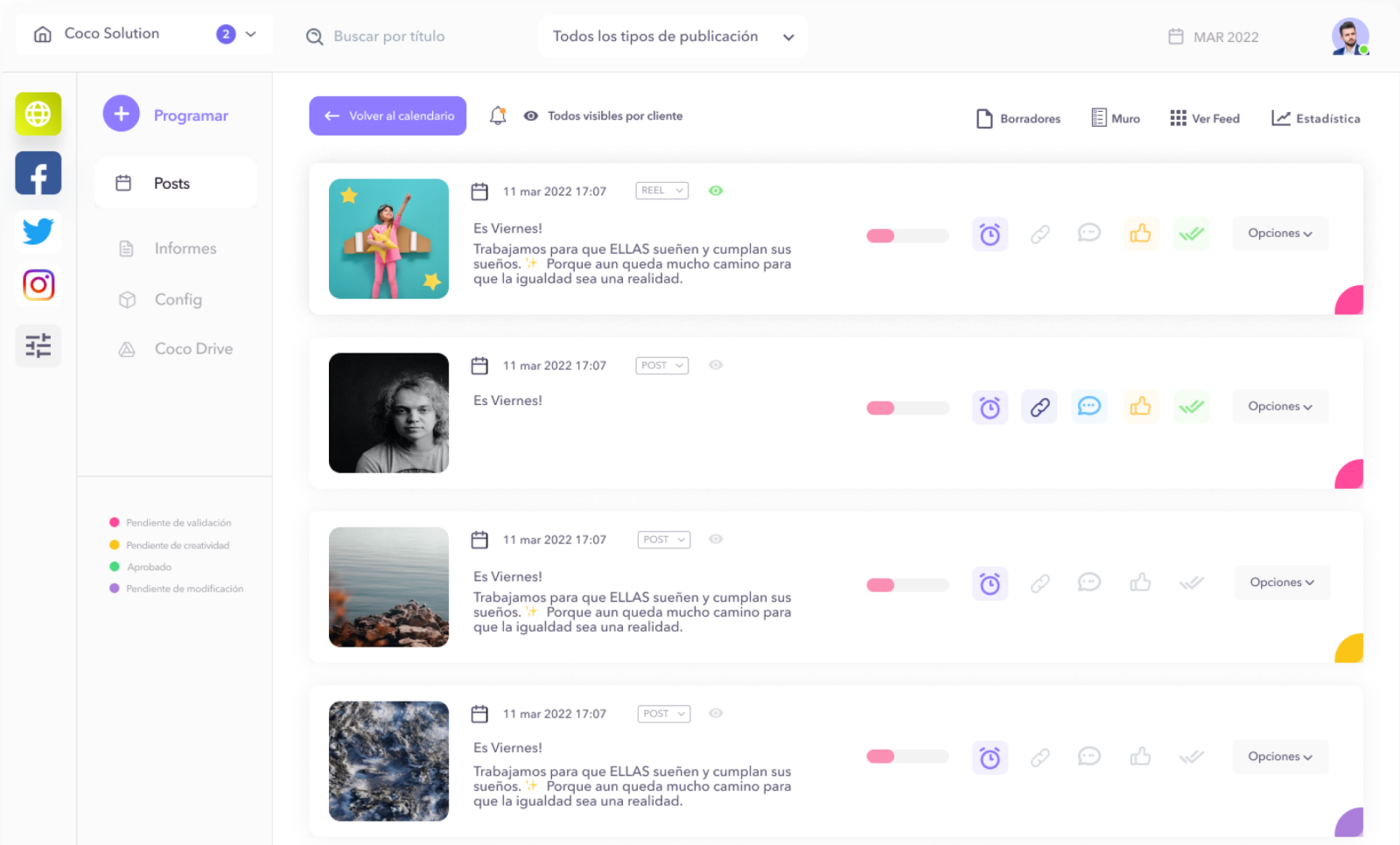The height and width of the screenshot is (845, 1400).
Task: Go to Coco Drive in side menu
Action: pyautogui.click(x=193, y=349)
